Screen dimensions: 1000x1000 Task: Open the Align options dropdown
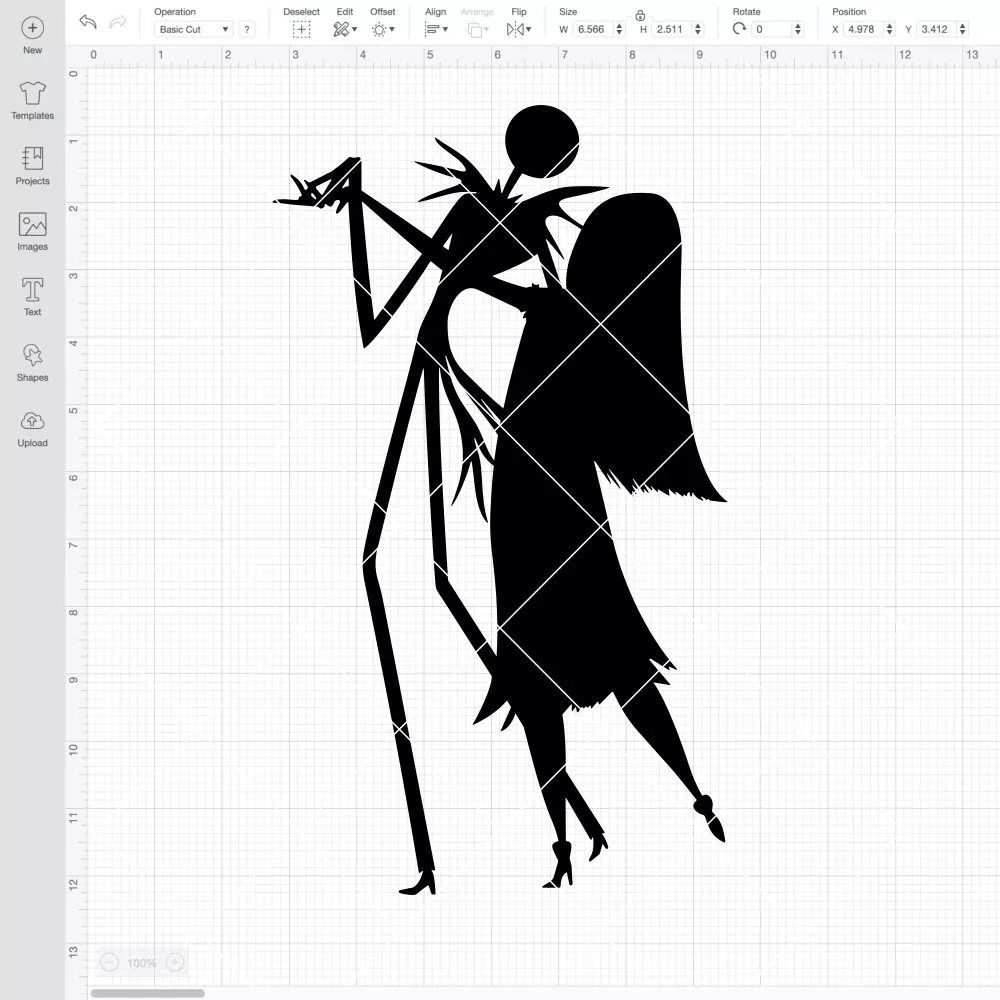tap(436, 29)
